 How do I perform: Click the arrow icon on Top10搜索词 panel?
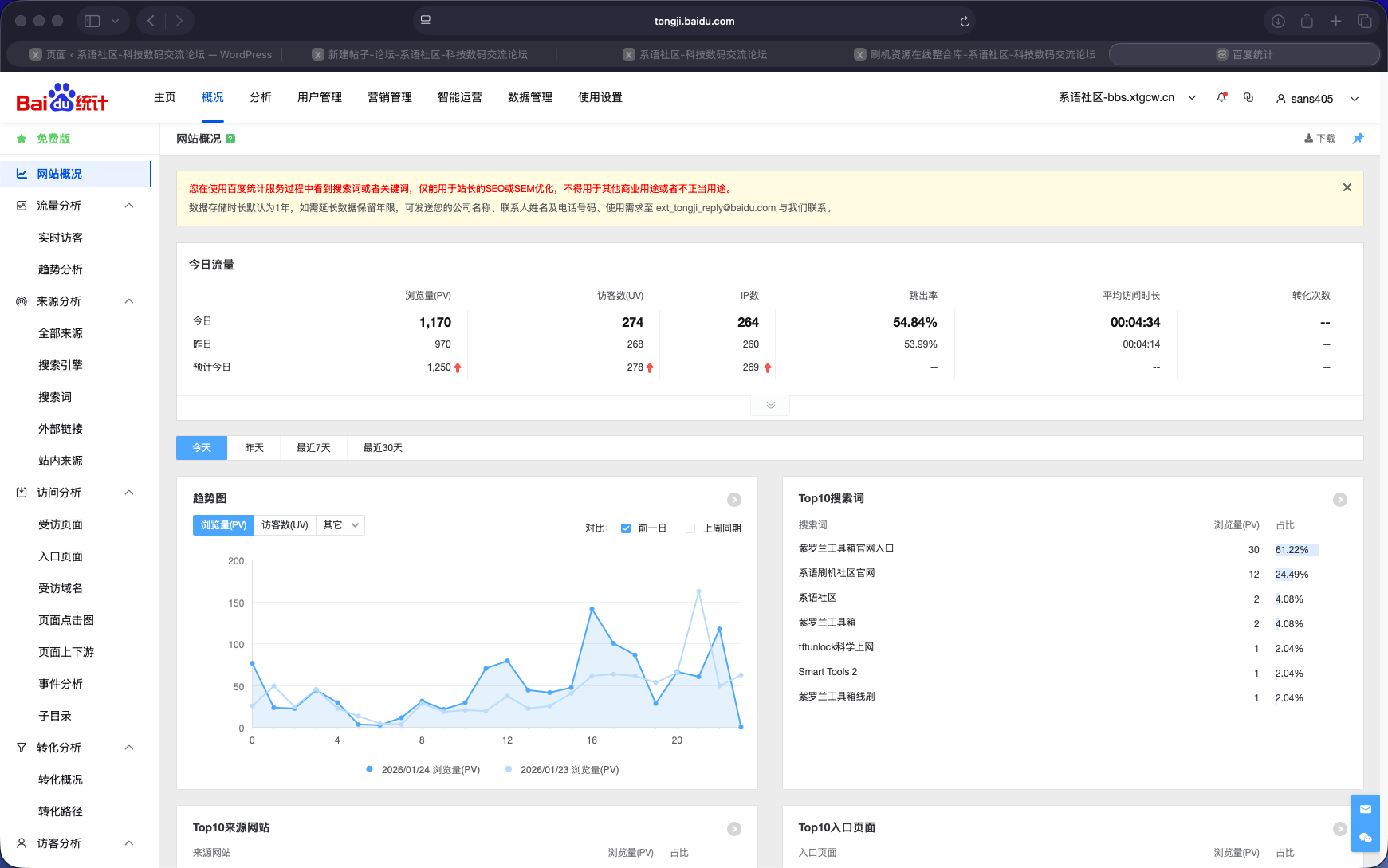1339,500
